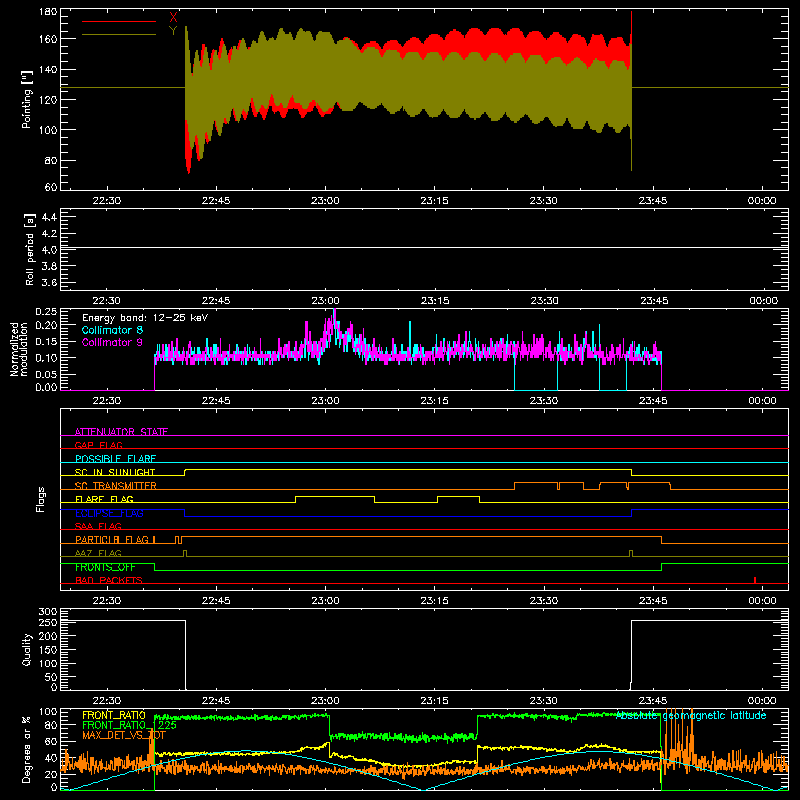
Task: Click the BAD_PACKETS flag label
Action: (109, 580)
